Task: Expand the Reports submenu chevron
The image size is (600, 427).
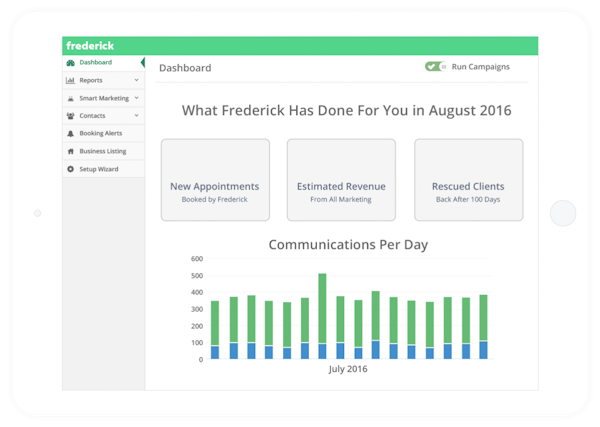Action: pos(137,80)
